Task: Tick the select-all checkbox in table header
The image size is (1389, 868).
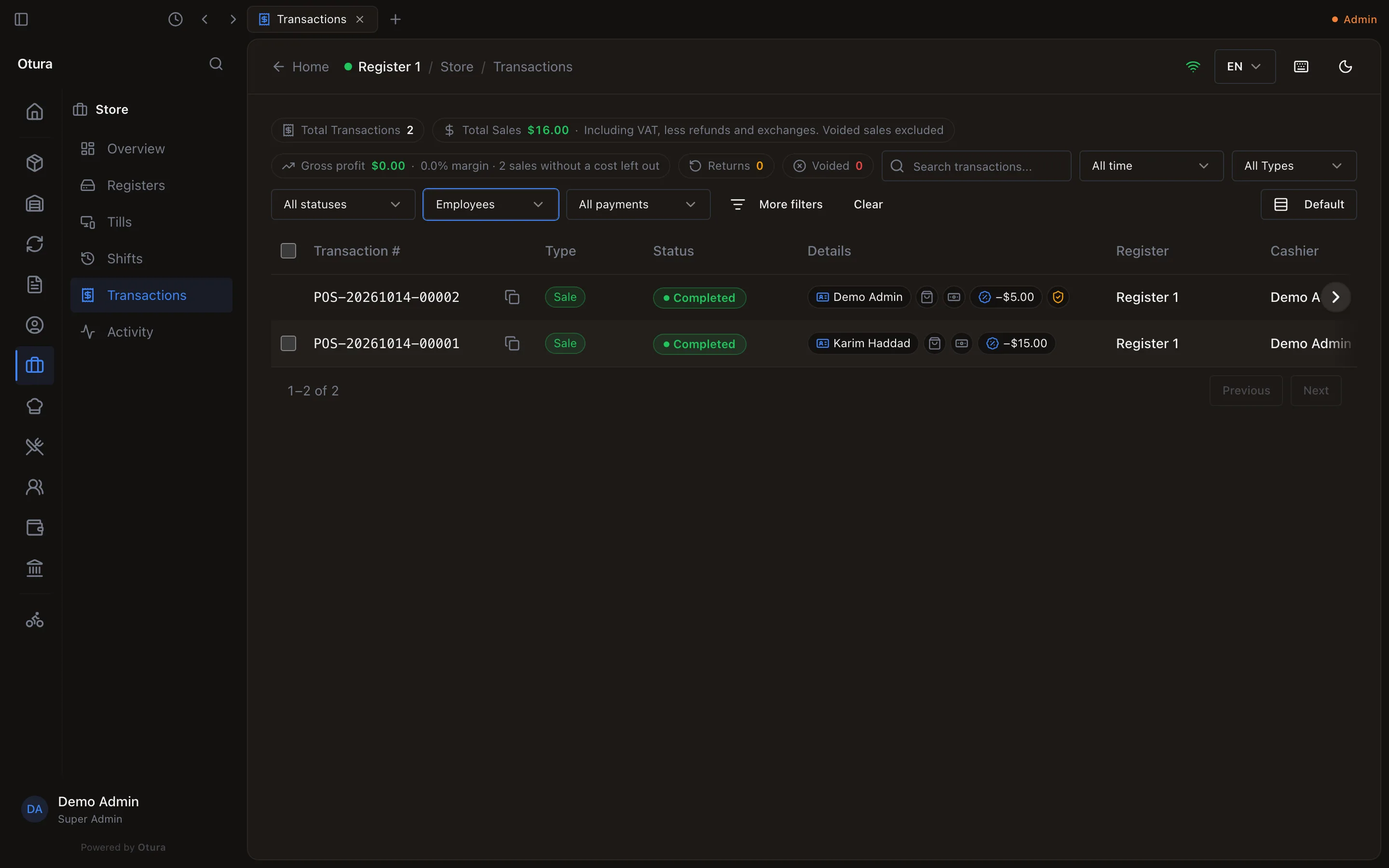Action: 288,251
